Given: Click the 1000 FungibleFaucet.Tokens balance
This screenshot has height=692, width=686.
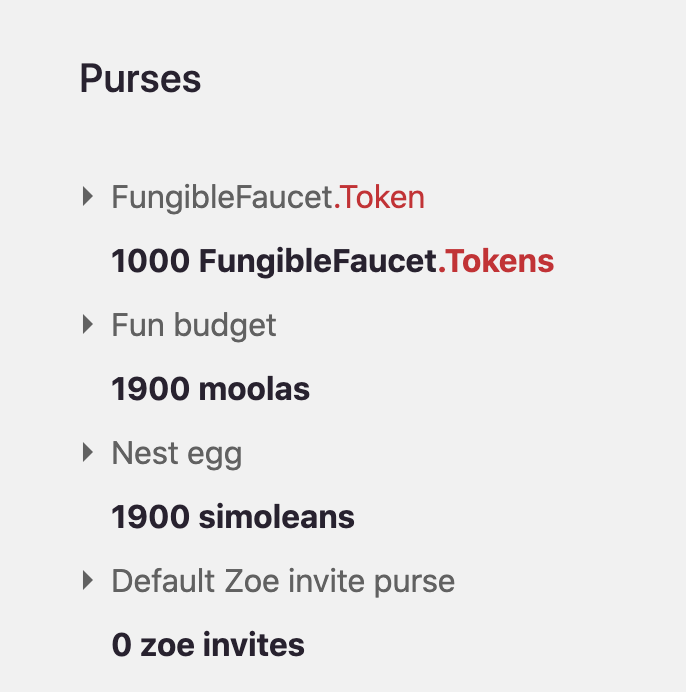Looking at the screenshot, I should tap(332, 261).
